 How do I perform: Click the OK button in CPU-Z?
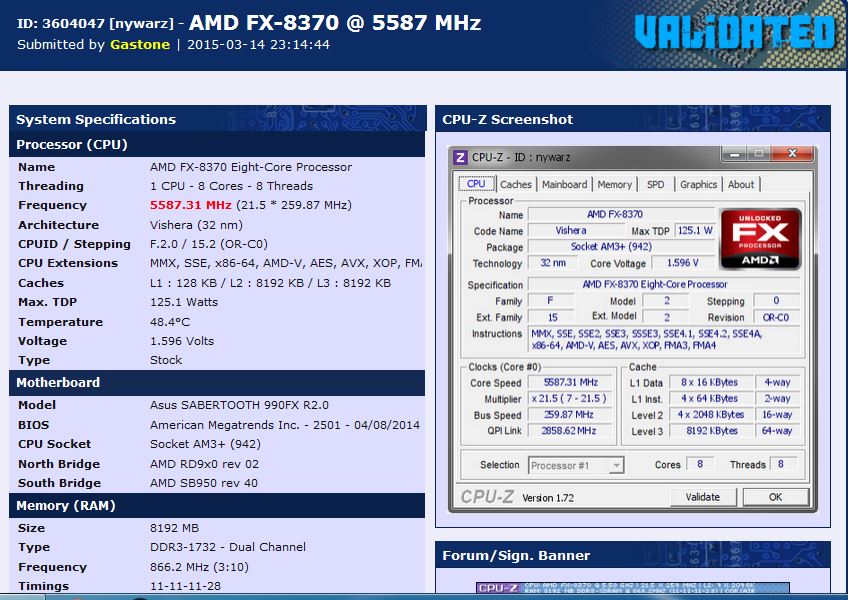coord(776,497)
